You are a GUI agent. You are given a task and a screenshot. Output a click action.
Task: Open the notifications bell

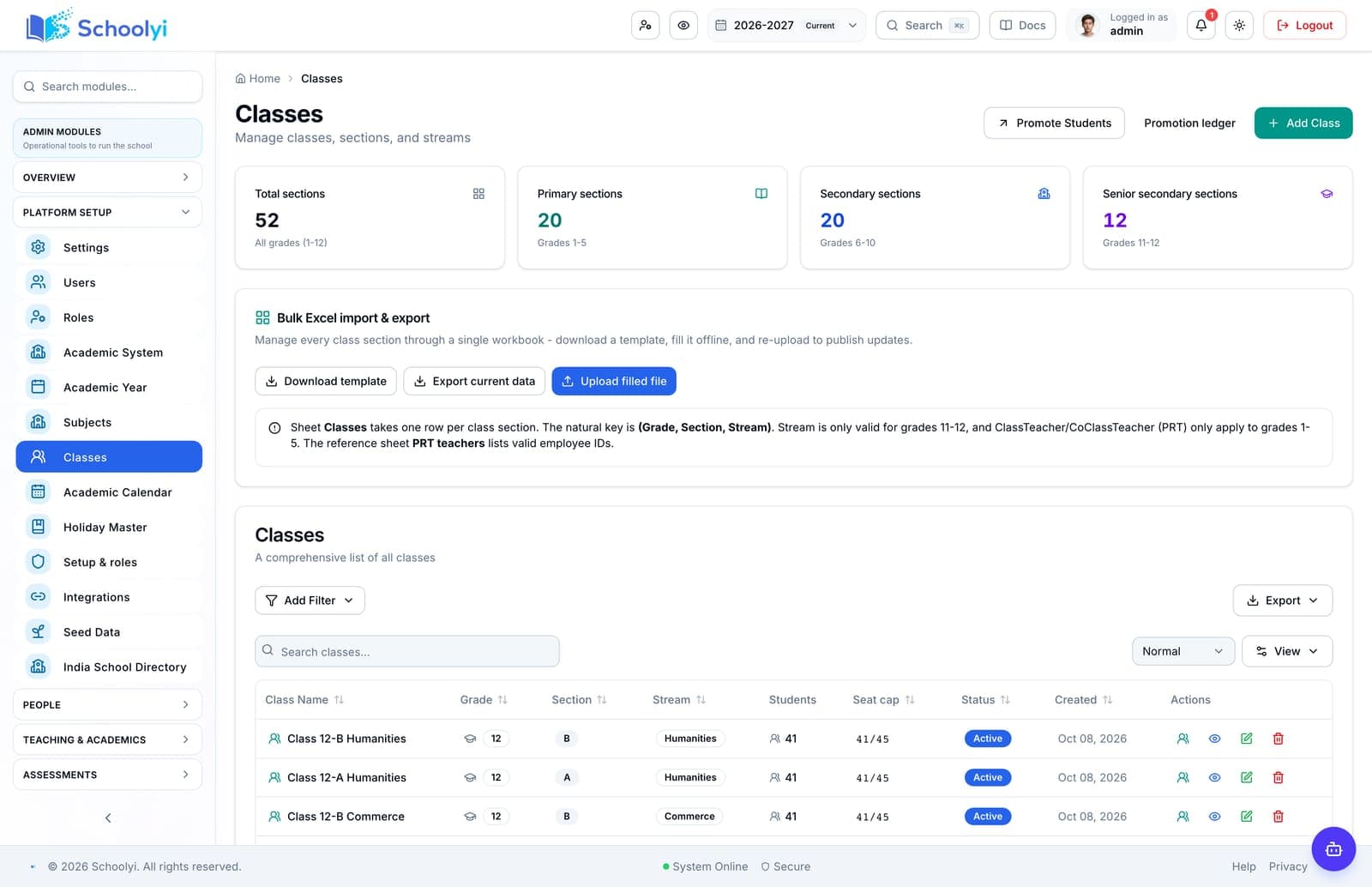pyautogui.click(x=1200, y=25)
